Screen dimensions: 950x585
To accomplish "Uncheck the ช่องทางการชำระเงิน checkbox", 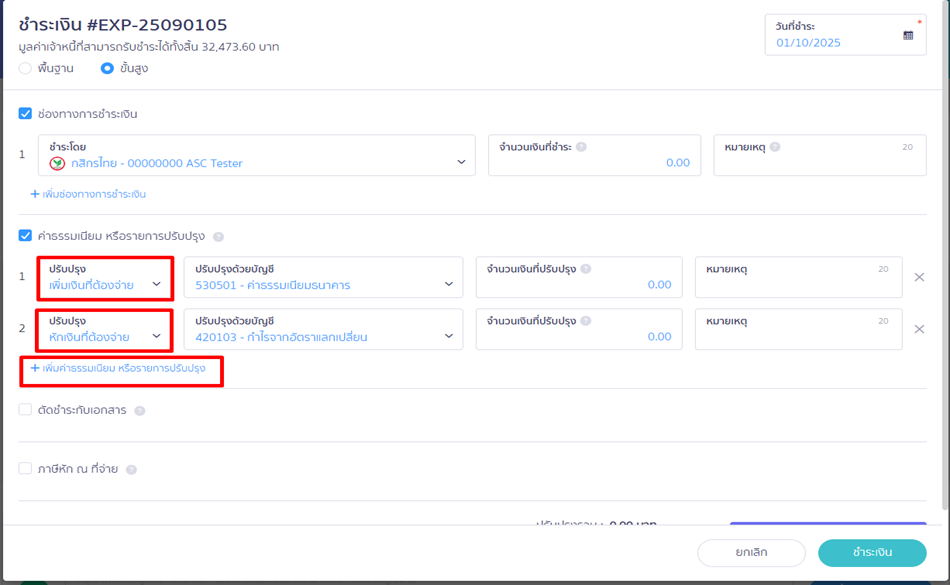I will pyautogui.click(x=26, y=114).
